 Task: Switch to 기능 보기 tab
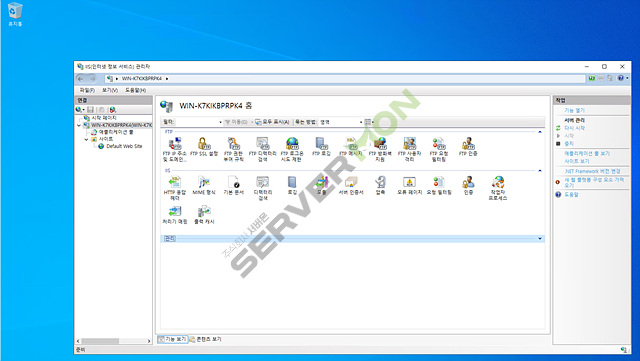pyautogui.click(x=172, y=339)
